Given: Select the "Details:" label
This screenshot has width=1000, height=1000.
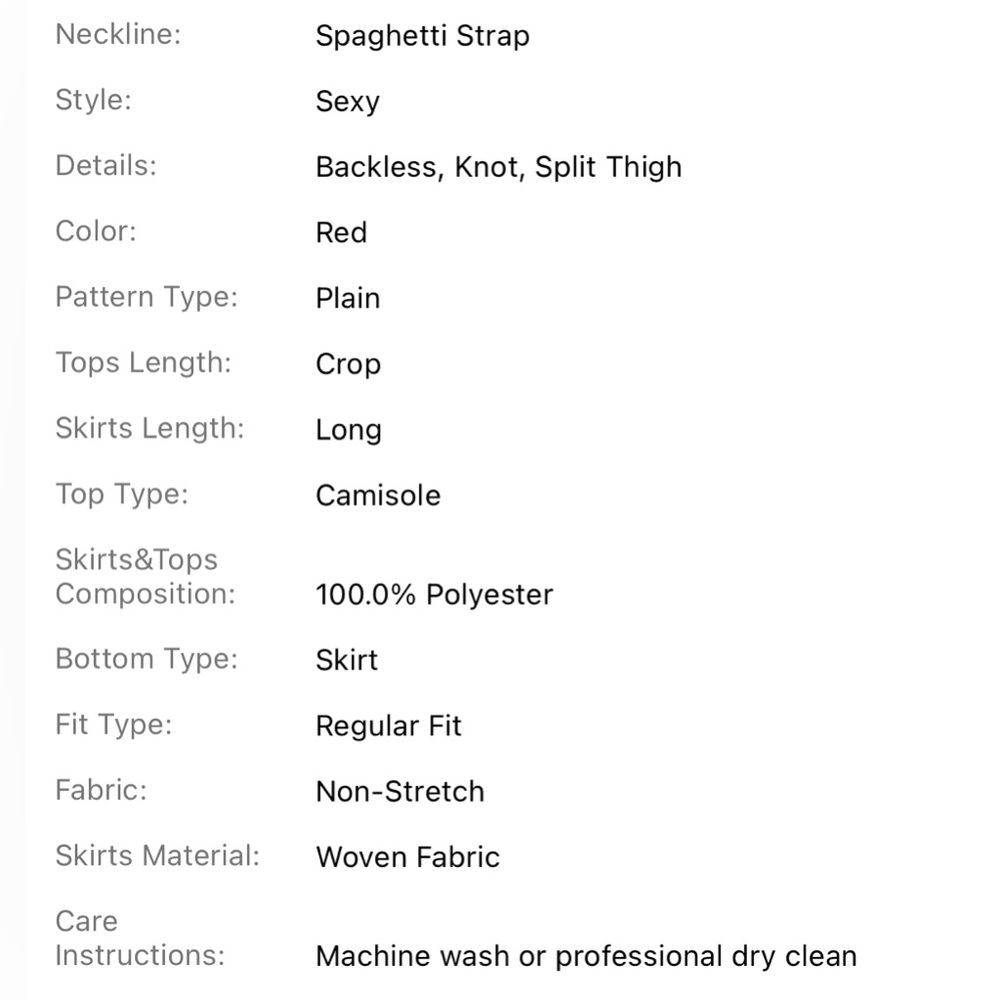Looking at the screenshot, I should (x=106, y=165).
